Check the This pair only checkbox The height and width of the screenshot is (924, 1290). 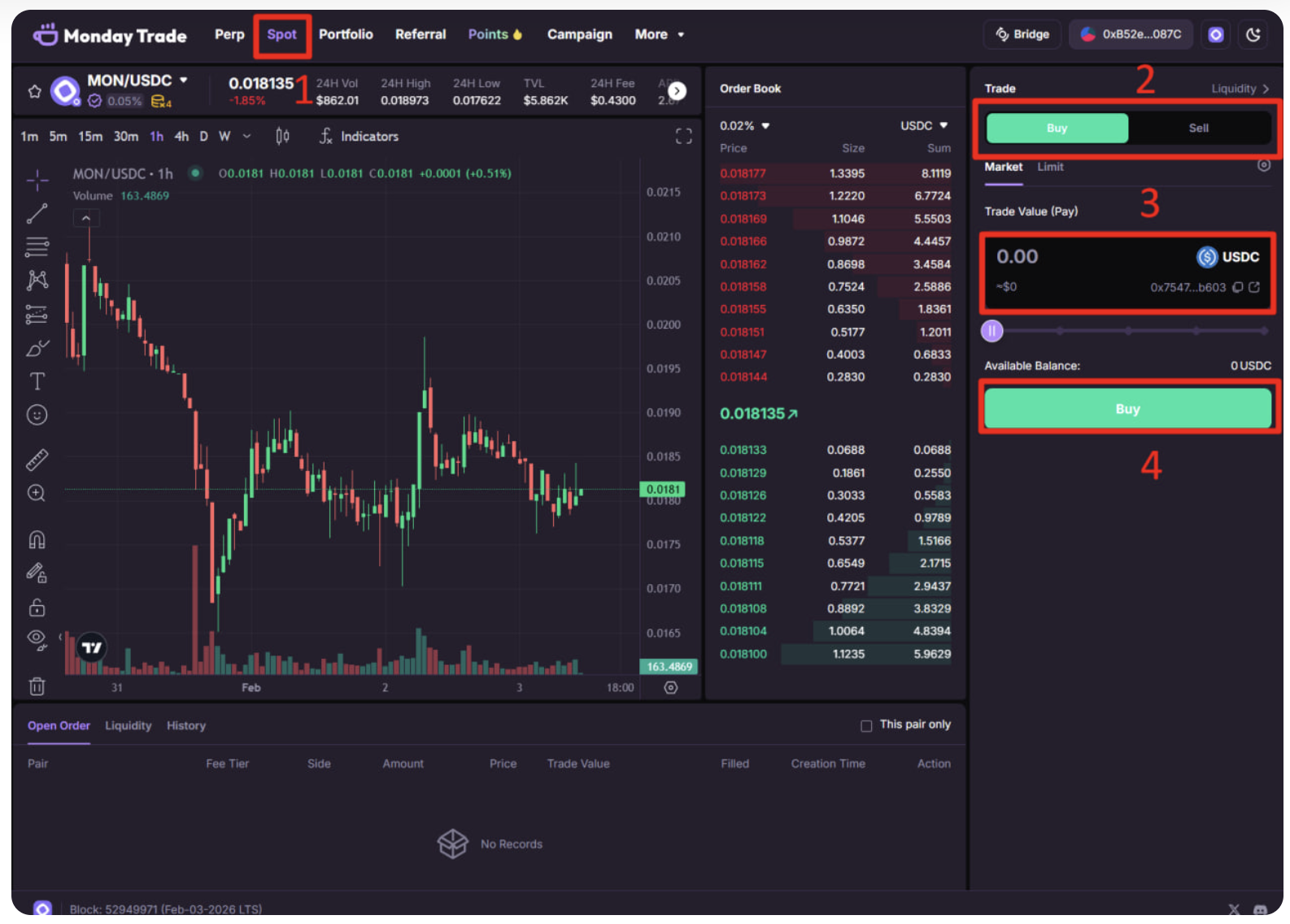click(866, 726)
